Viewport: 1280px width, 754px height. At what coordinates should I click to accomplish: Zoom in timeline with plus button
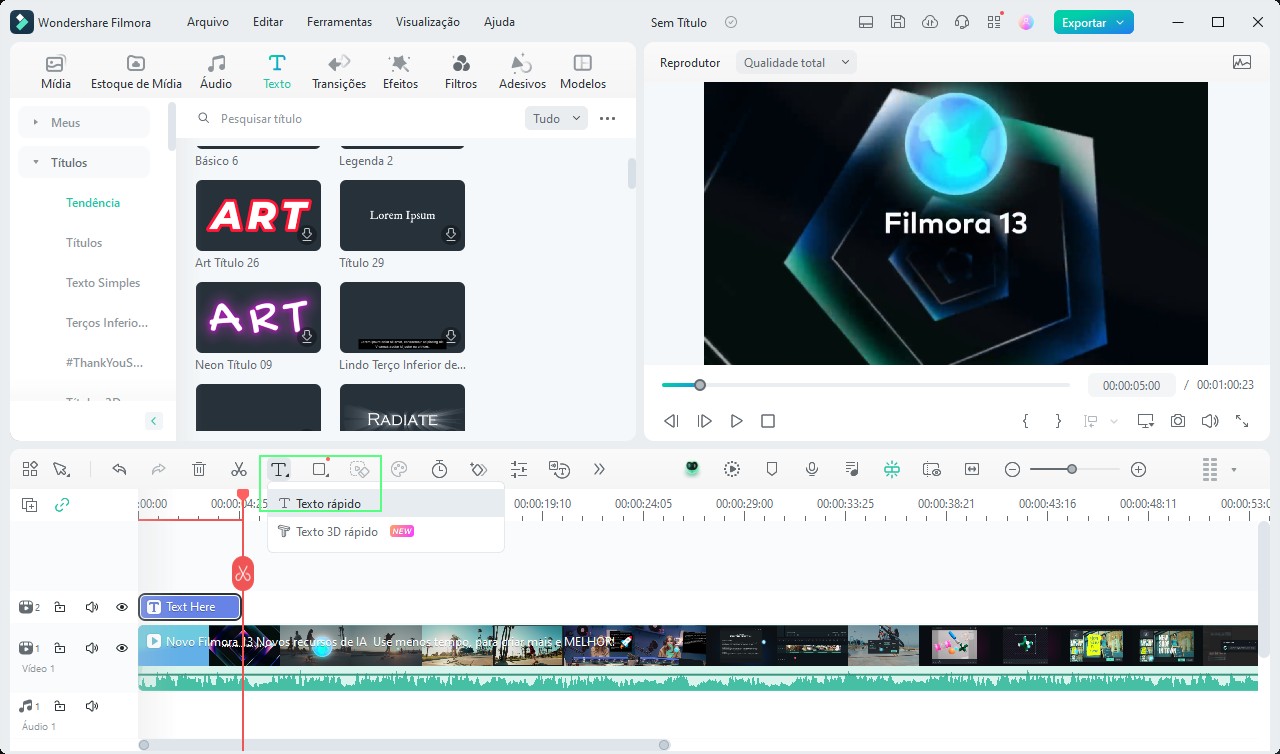tap(1138, 469)
